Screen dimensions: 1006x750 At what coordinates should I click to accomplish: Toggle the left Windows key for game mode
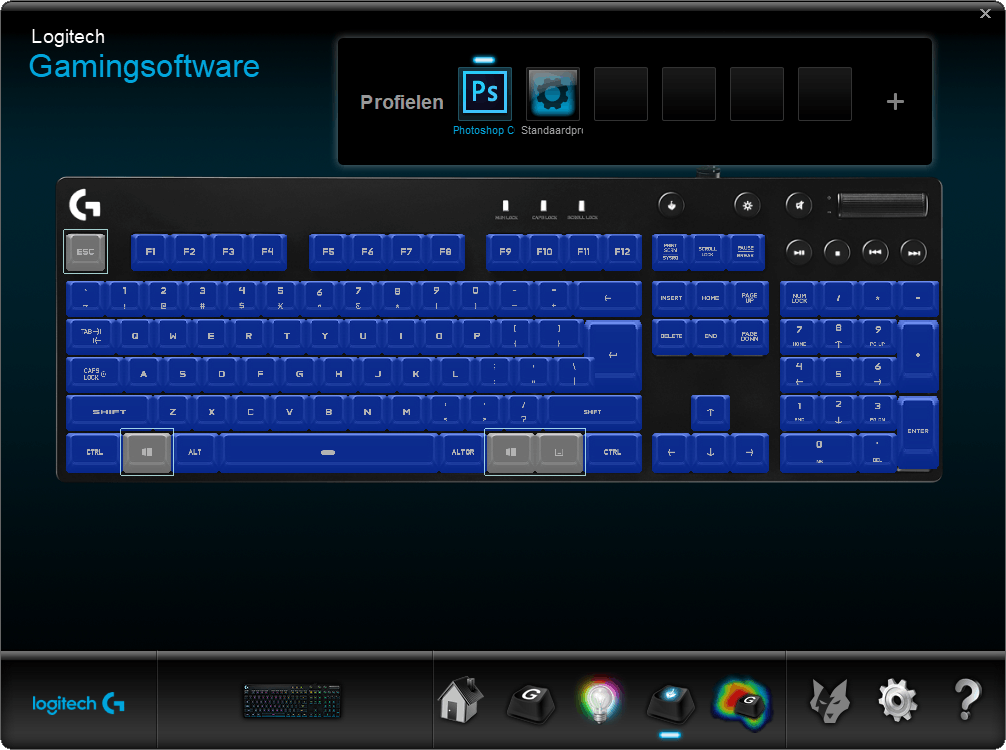tap(147, 452)
